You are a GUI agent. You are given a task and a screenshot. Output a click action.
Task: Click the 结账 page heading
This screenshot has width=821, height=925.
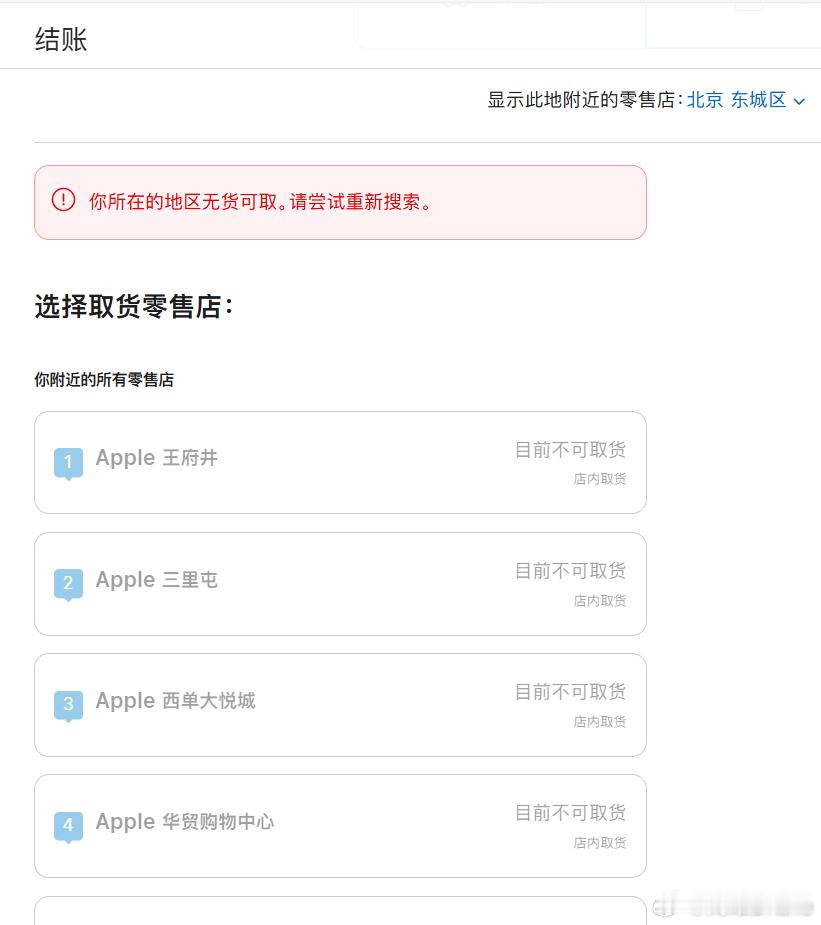tap(61, 40)
